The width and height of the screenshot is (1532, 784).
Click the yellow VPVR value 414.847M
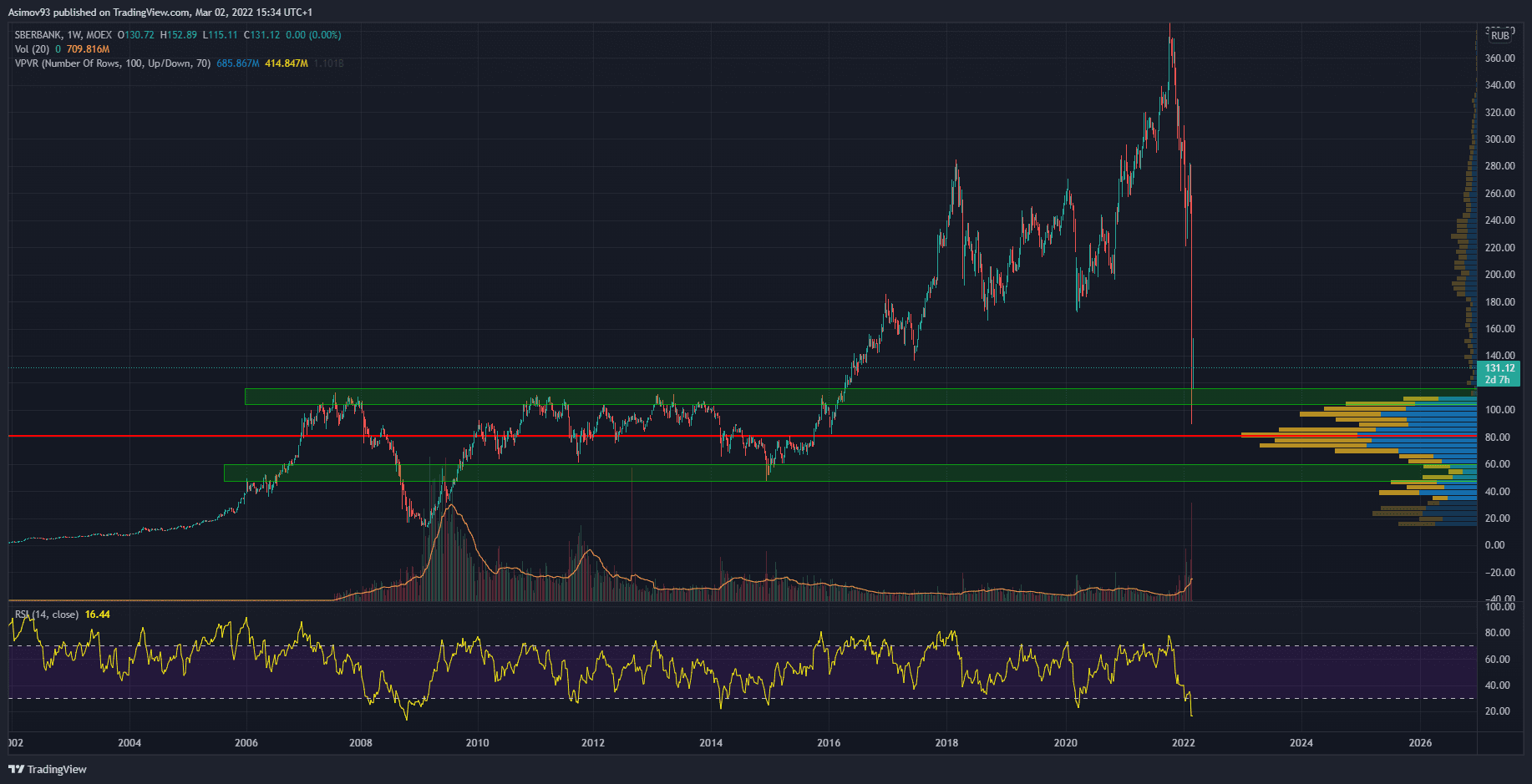coord(286,63)
